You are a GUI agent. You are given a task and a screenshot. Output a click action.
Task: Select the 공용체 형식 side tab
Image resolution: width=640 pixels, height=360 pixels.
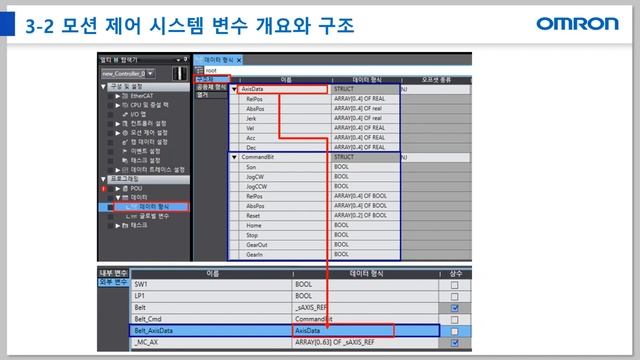pos(211,87)
